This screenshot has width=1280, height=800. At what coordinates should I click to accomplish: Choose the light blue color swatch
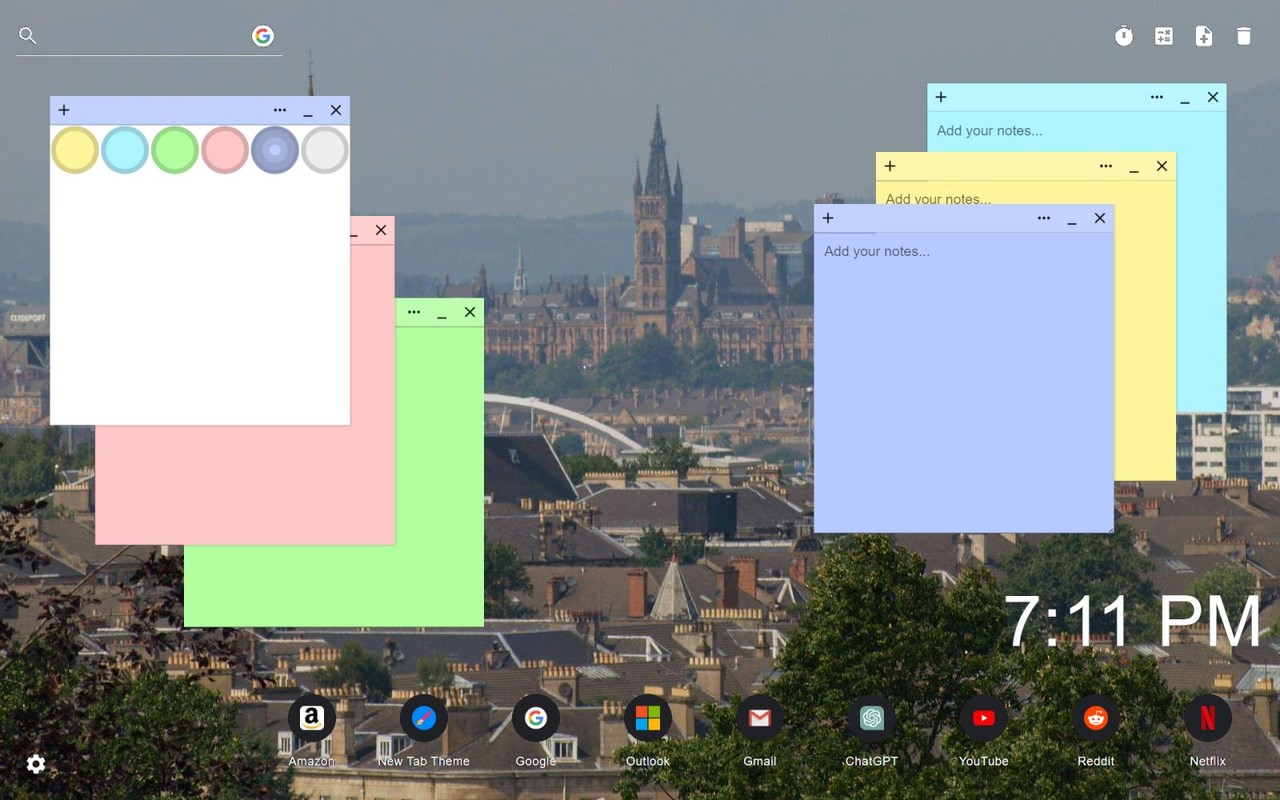tap(125, 150)
